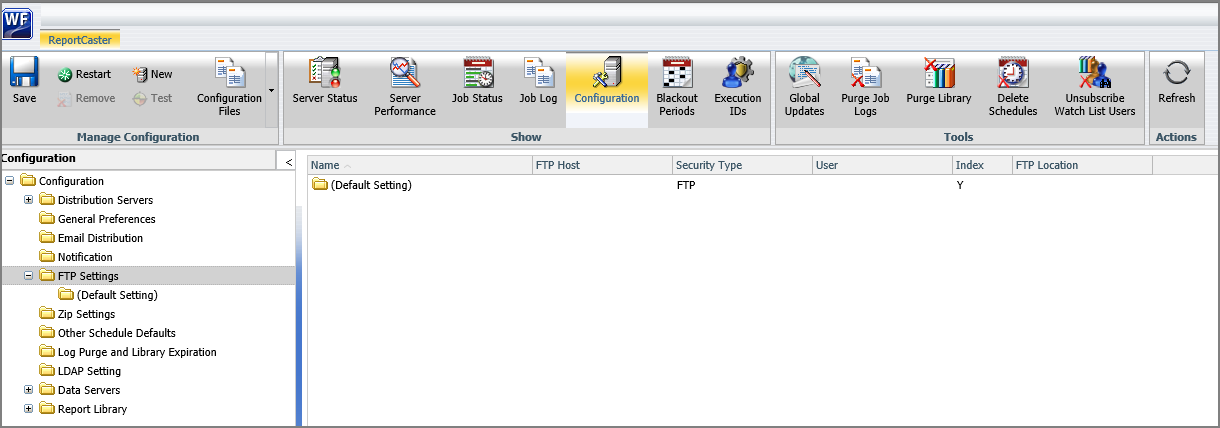Open Execution IDs
The image size is (1220, 428).
[738, 87]
